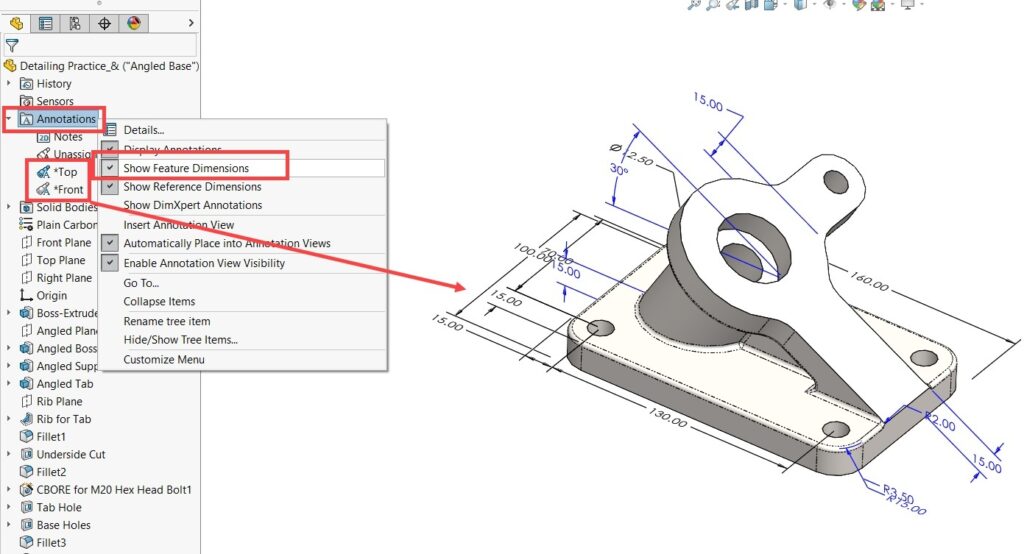
Task: Open the ConfigurationManager tab icon
Action: (x=75, y=23)
